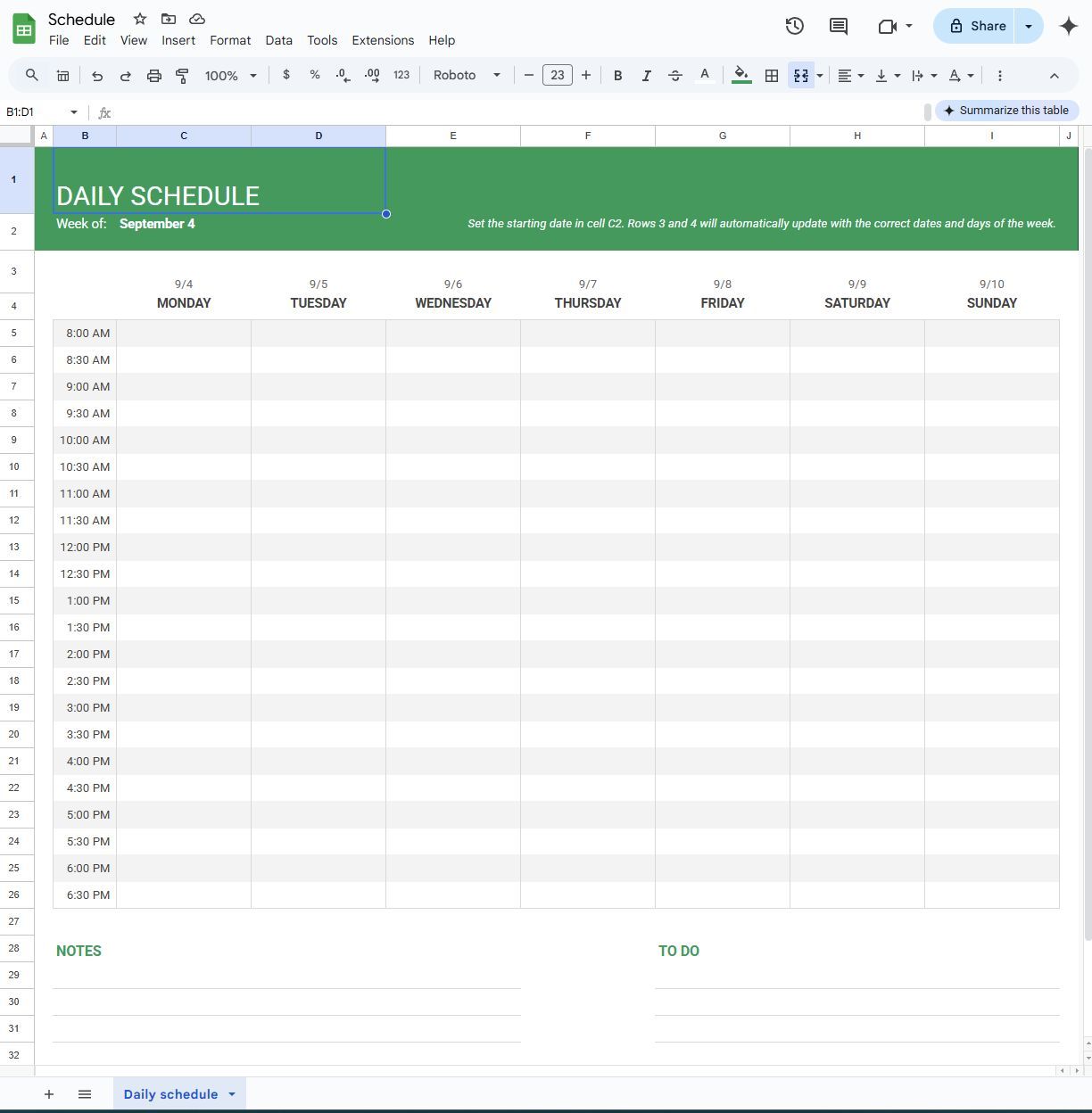Undo the last action

[97, 75]
